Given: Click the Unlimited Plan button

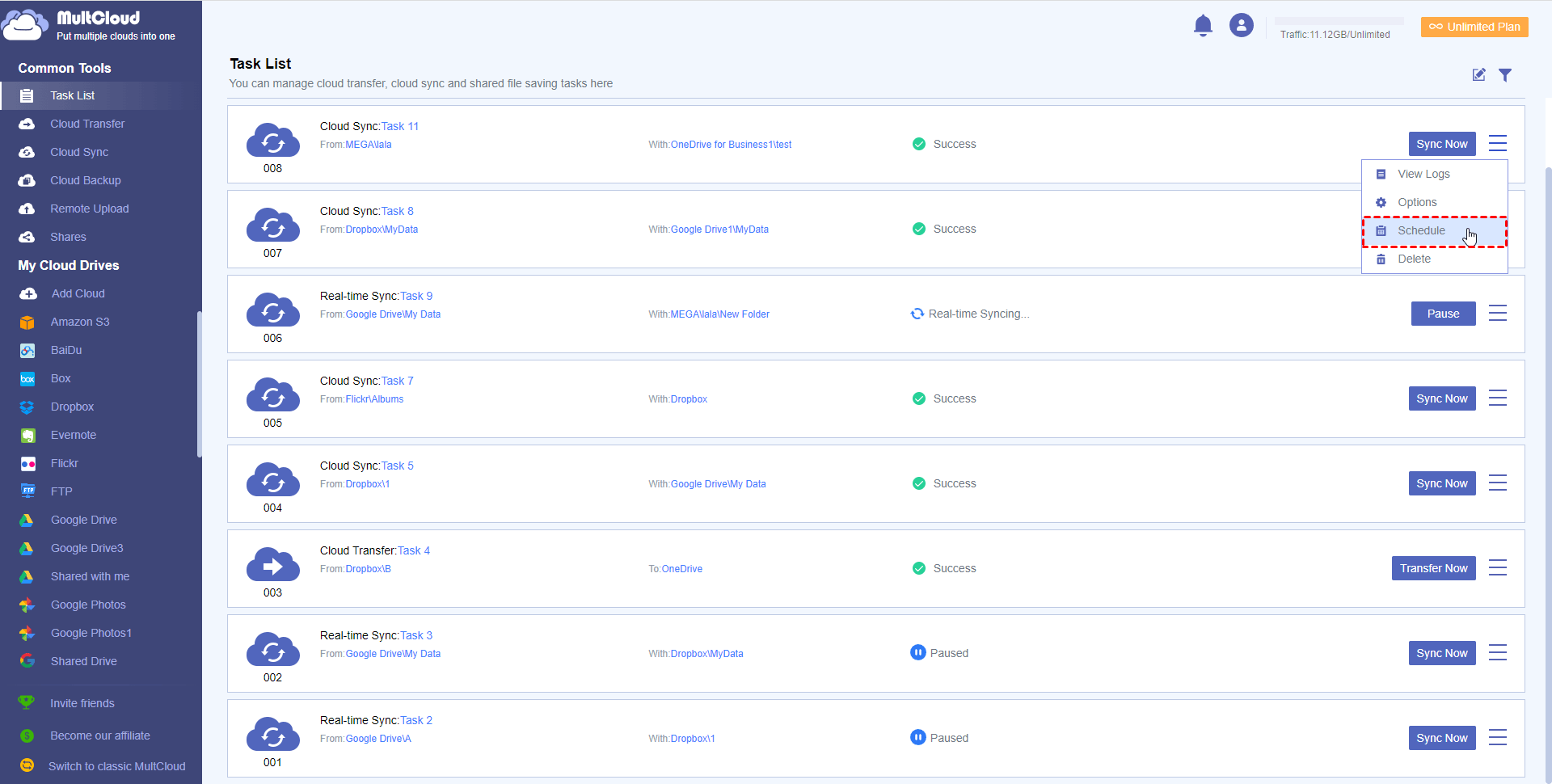Looking at the screenshot, I should pyautogui.click(x=1474, y=27).
